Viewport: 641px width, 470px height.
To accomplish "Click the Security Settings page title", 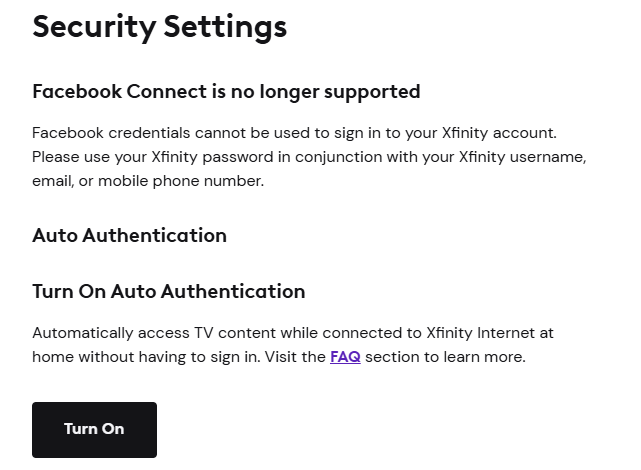I will (x=159, y=27).
